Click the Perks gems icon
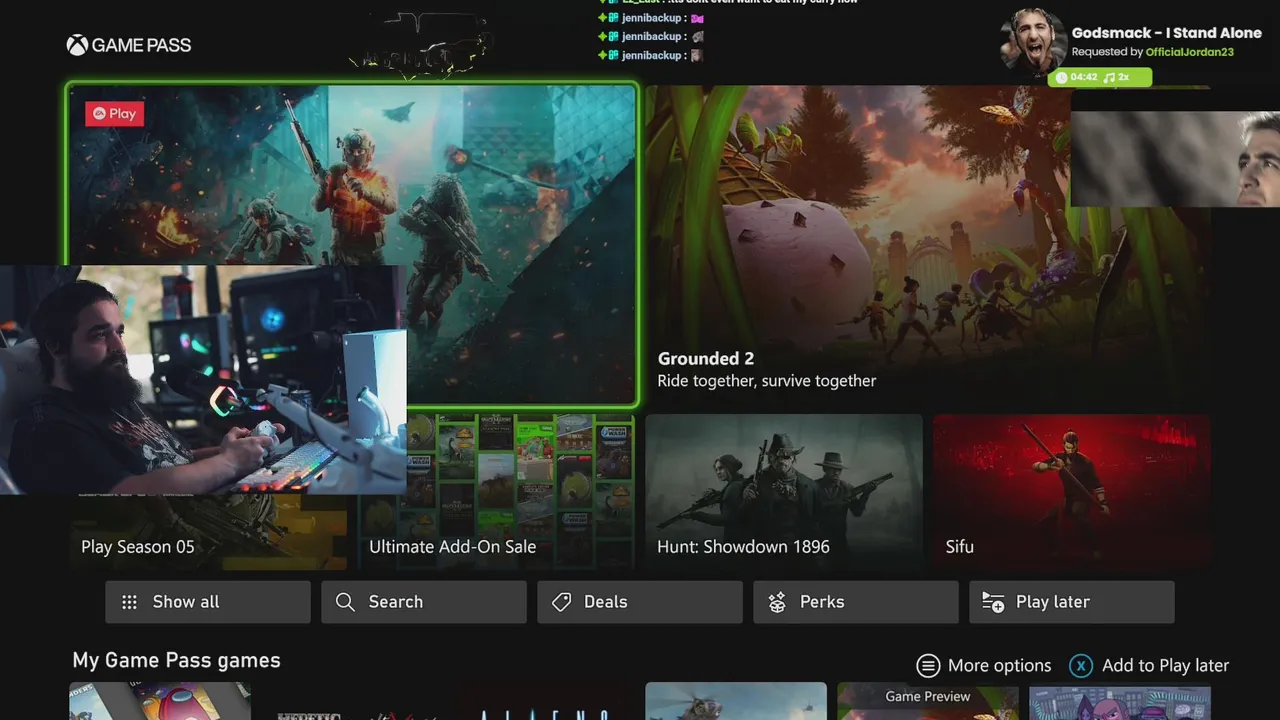 (777, 602)
